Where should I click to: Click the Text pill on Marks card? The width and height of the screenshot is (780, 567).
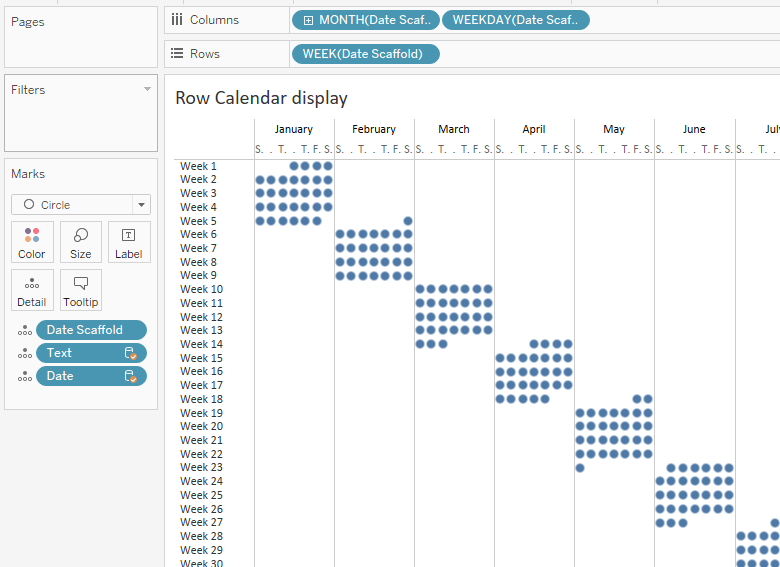point(80,353)
